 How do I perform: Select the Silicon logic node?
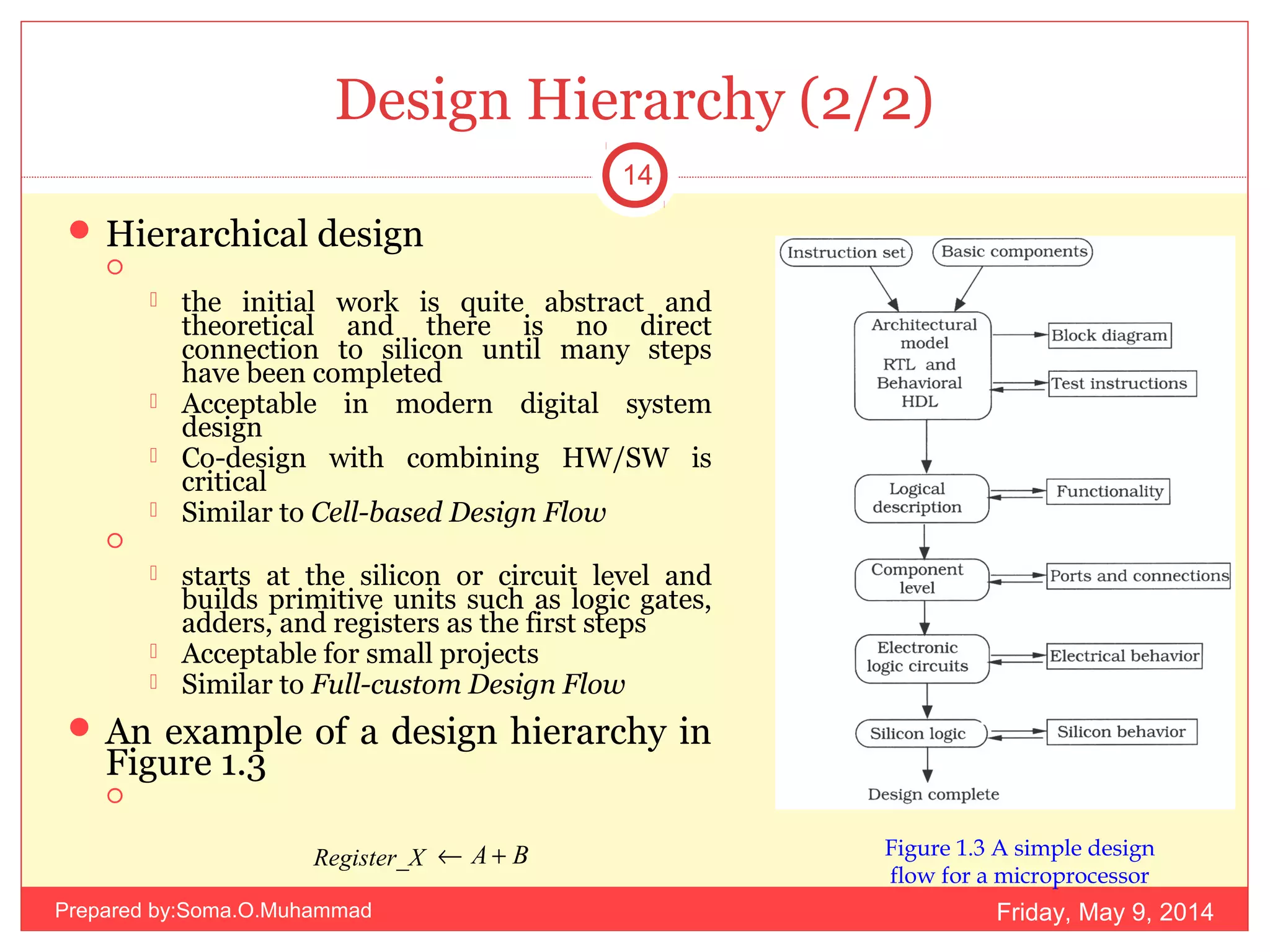point(920,733)
